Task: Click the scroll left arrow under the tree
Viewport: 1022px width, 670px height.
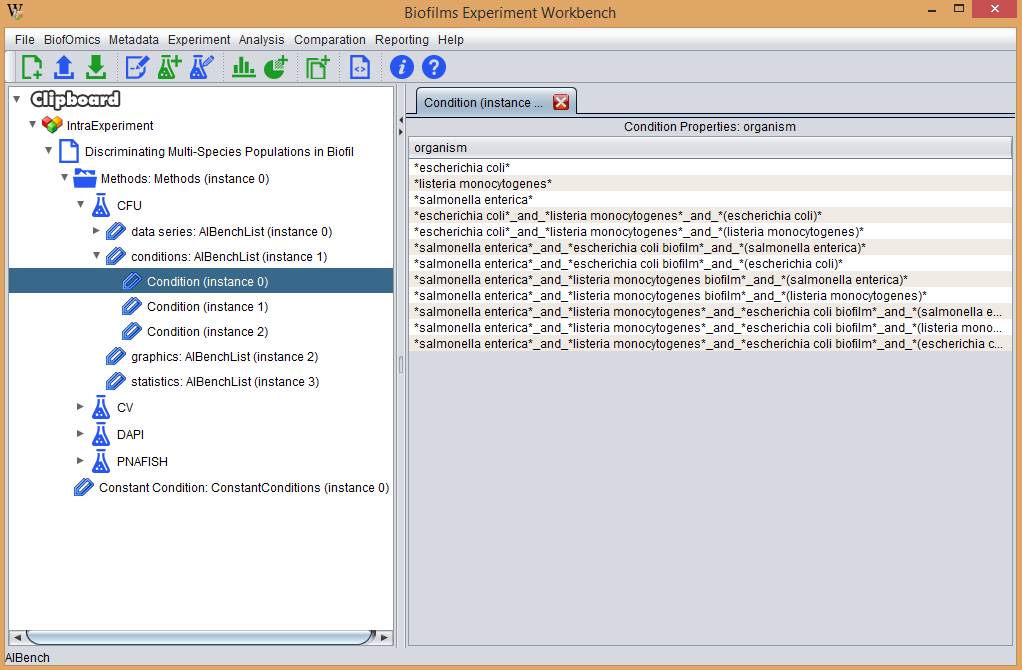Action: click(18, 637)
